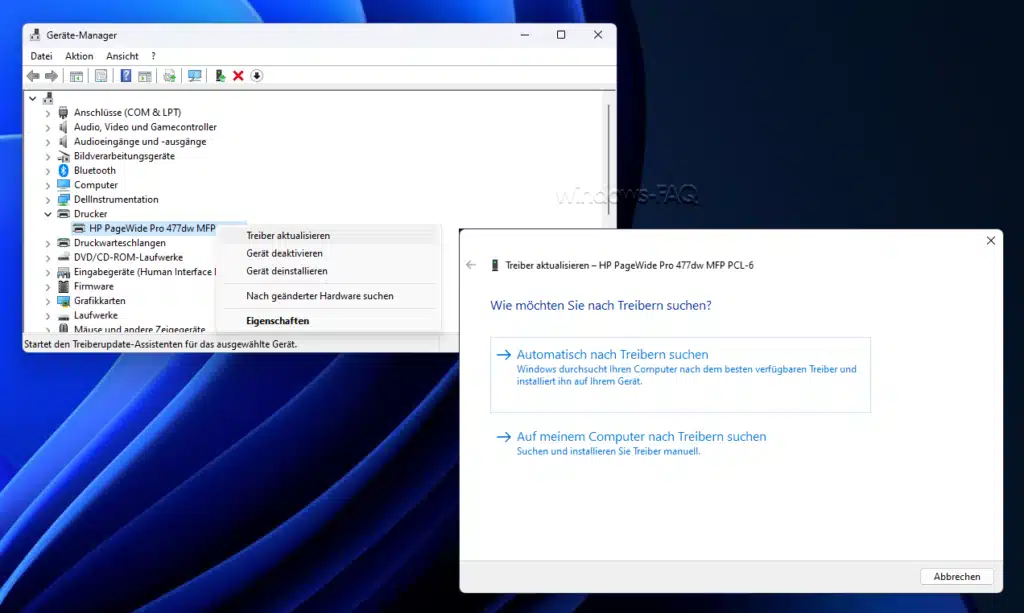Click the Bildverarbeitungsgeräte camera icon

point(63,156)
